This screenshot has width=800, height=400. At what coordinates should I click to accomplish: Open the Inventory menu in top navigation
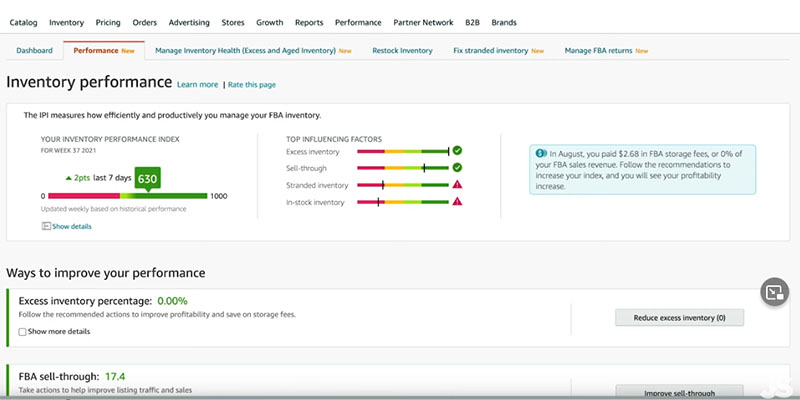coord(66,22)
